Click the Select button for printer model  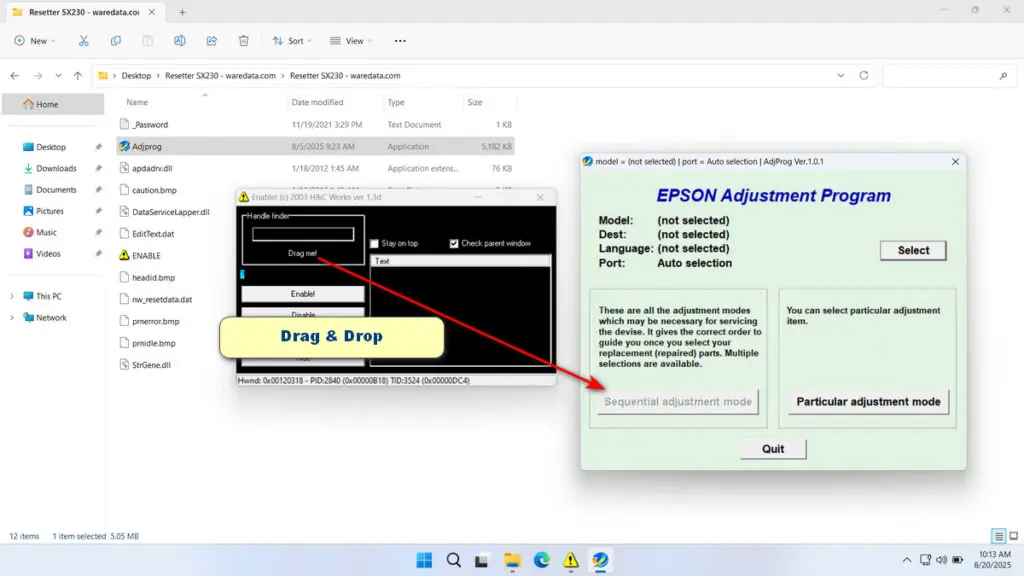(x=912, y=250)
